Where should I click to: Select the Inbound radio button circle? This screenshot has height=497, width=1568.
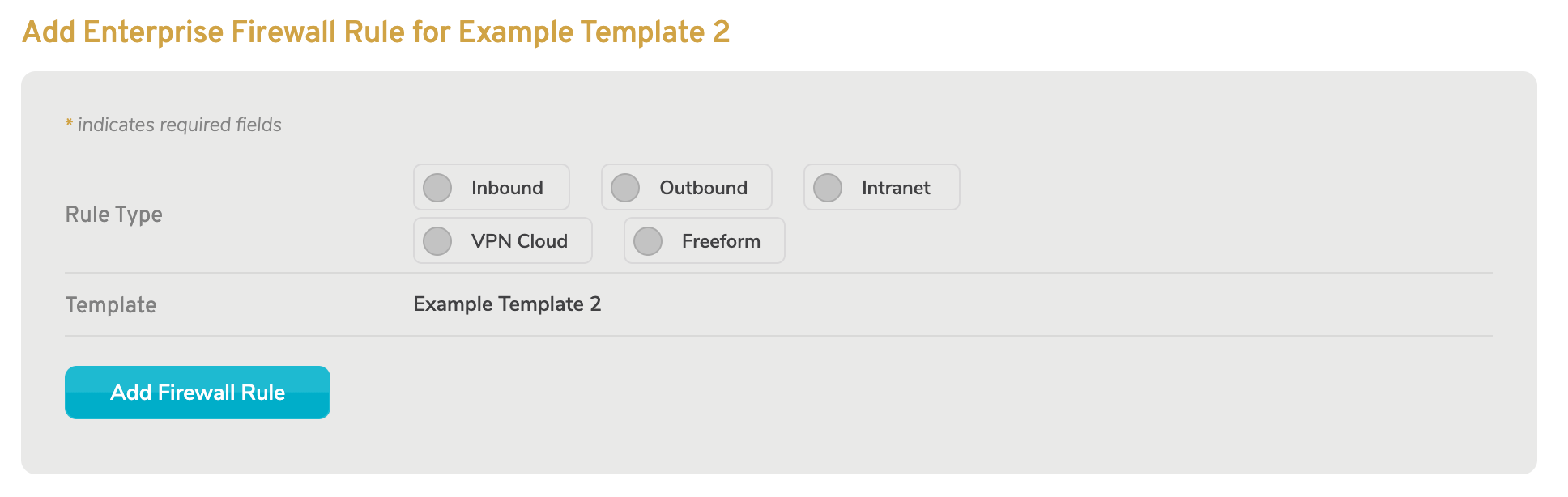[437, 188]
